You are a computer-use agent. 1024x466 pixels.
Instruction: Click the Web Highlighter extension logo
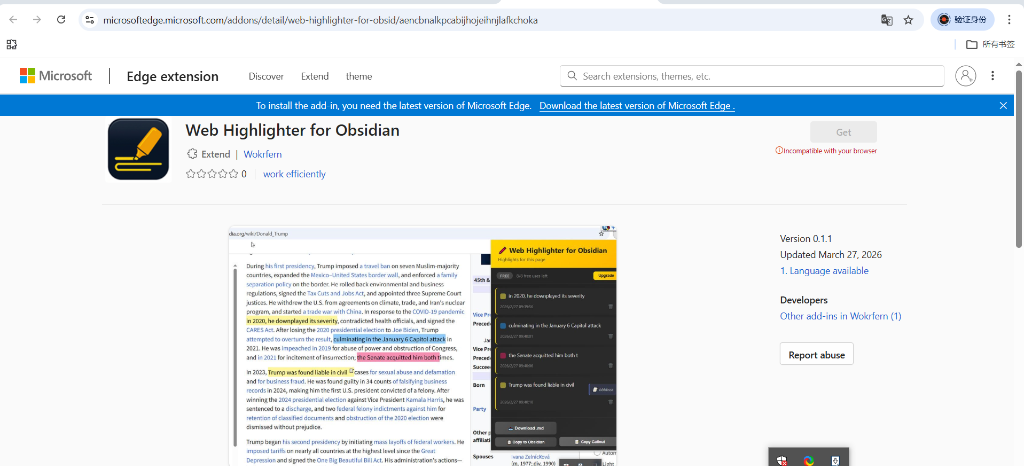(x=138, y=149)
